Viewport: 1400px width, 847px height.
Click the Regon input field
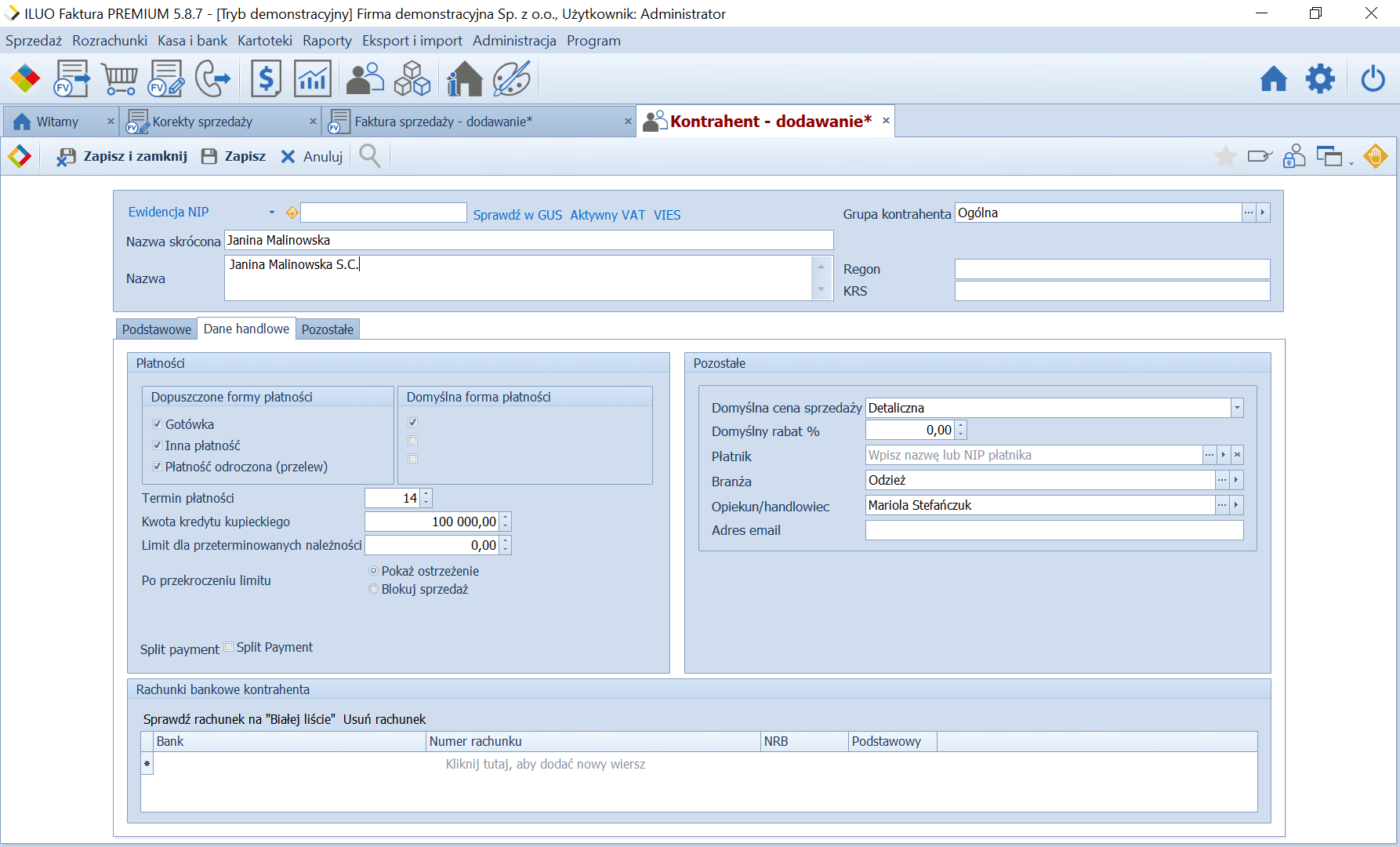click(x=1112, y=269)
